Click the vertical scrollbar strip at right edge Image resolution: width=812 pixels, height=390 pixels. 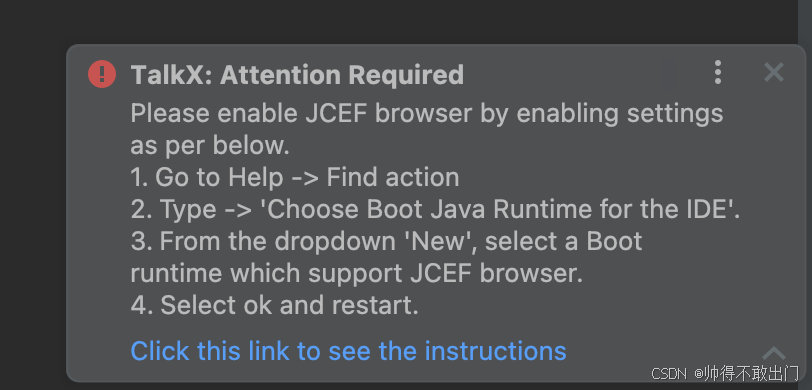click(x=805, y=195)
